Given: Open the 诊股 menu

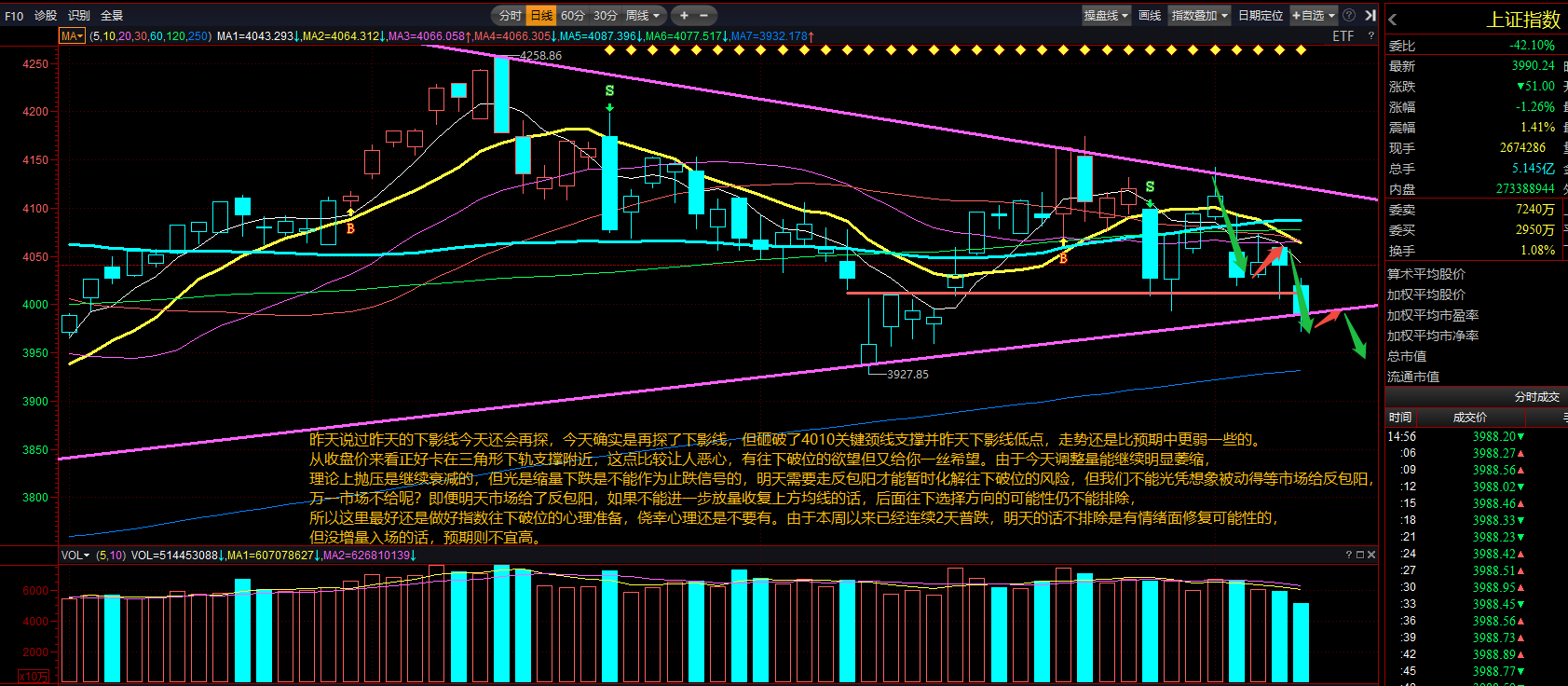Looking at the screenshot, I should click(46, 15).
